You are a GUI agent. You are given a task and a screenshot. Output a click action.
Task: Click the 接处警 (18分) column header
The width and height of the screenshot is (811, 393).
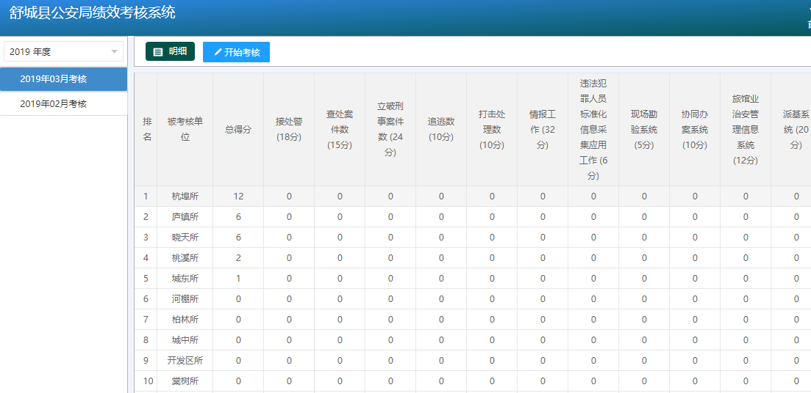(289, 130)
